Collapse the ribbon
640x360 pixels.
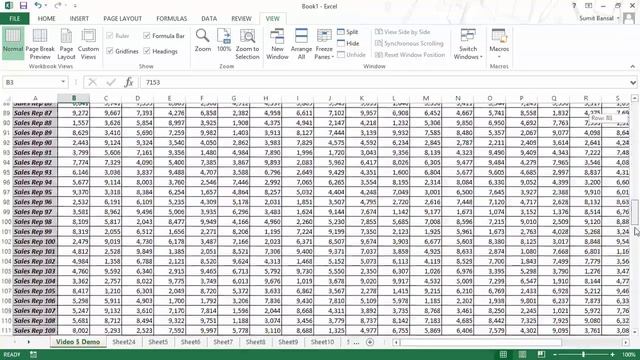(632, 67)
